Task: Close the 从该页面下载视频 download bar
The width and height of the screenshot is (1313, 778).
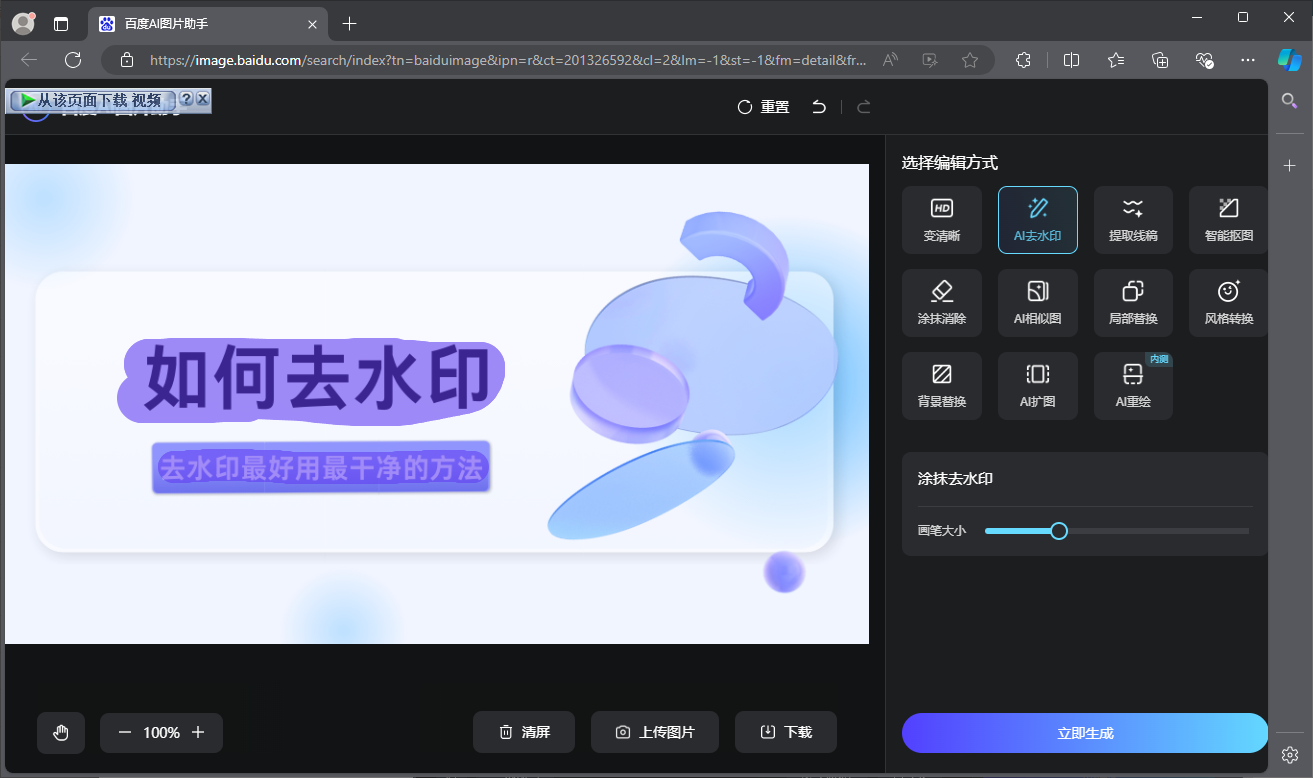Action: 203,100
